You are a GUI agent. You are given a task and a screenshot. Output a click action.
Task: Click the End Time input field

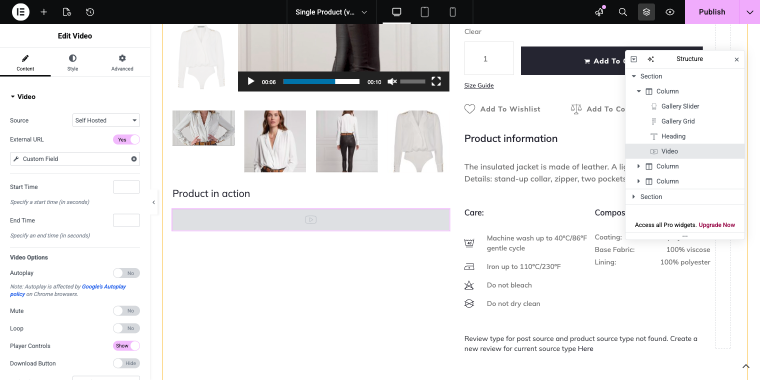127,221
